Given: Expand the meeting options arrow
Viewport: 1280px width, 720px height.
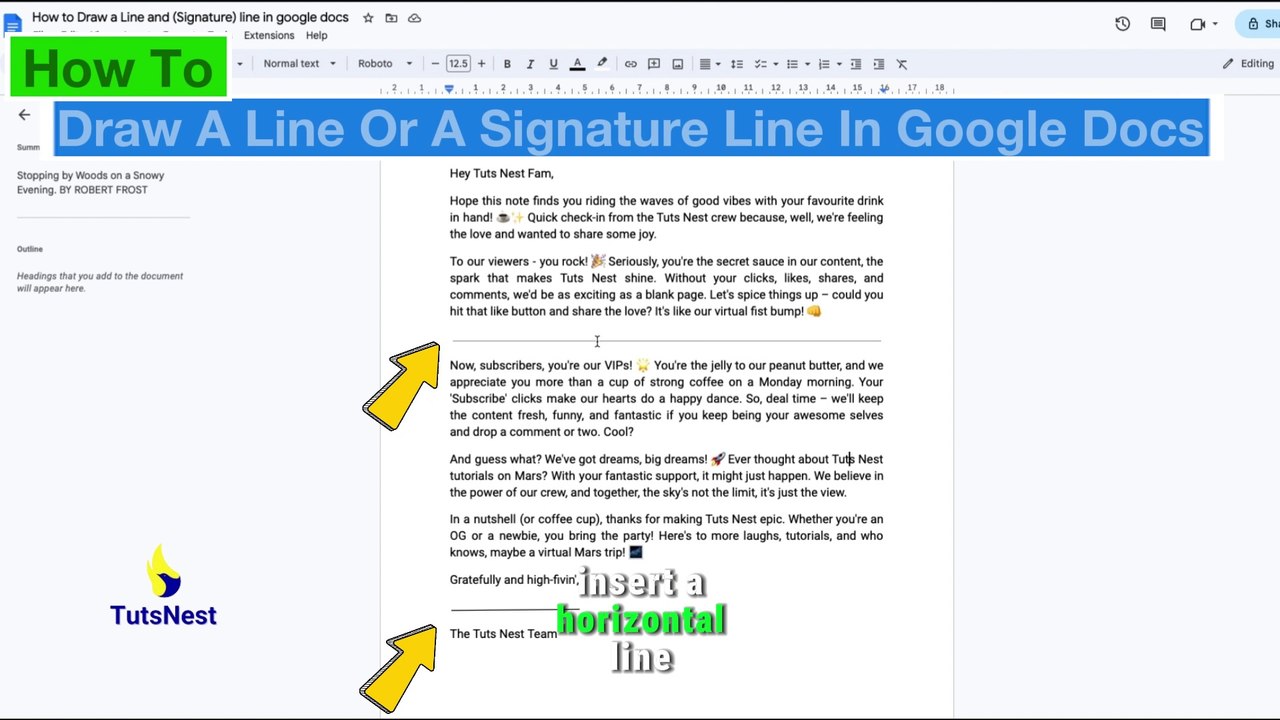Looking at the screenshot, I should point(1215,24).
